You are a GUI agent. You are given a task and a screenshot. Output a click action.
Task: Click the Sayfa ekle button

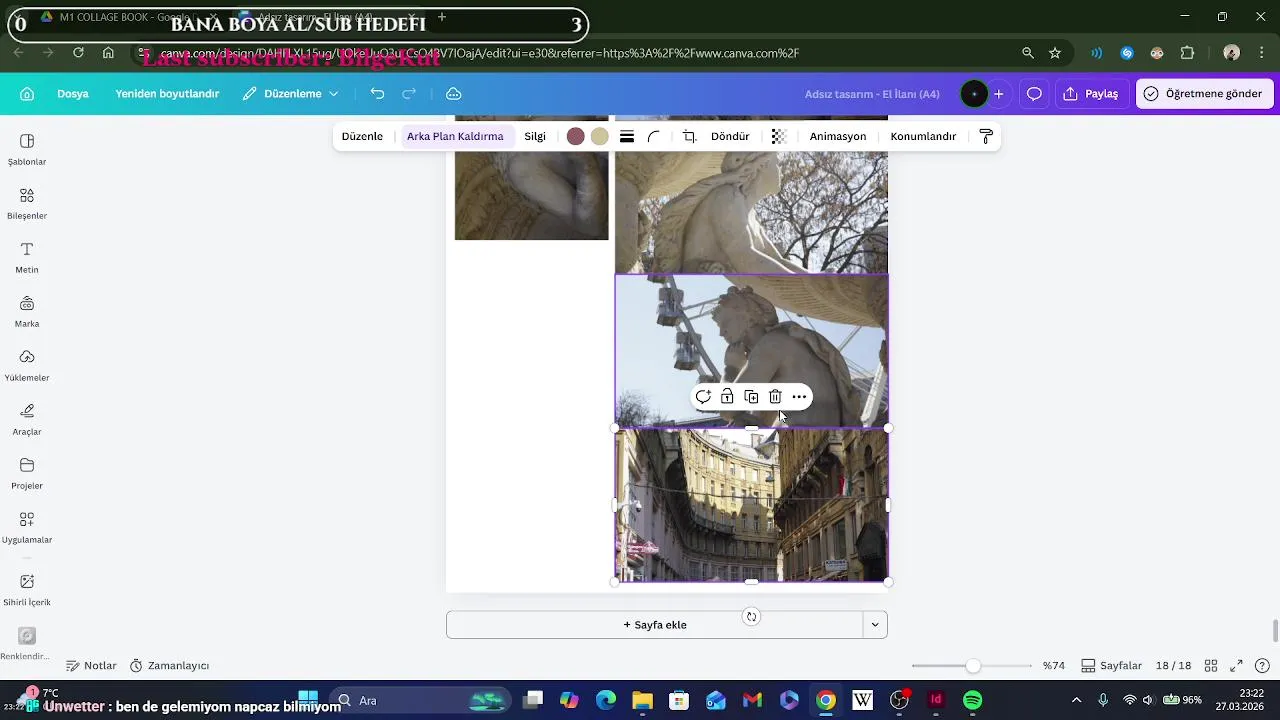coord(655,625)
